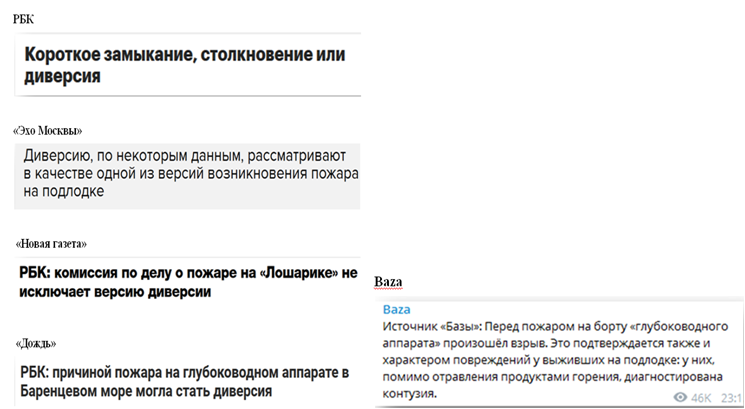Open Новая газета headline about «Лошарике» комиссия
Viewport: 745px width, 409px height.
[188, 282]
